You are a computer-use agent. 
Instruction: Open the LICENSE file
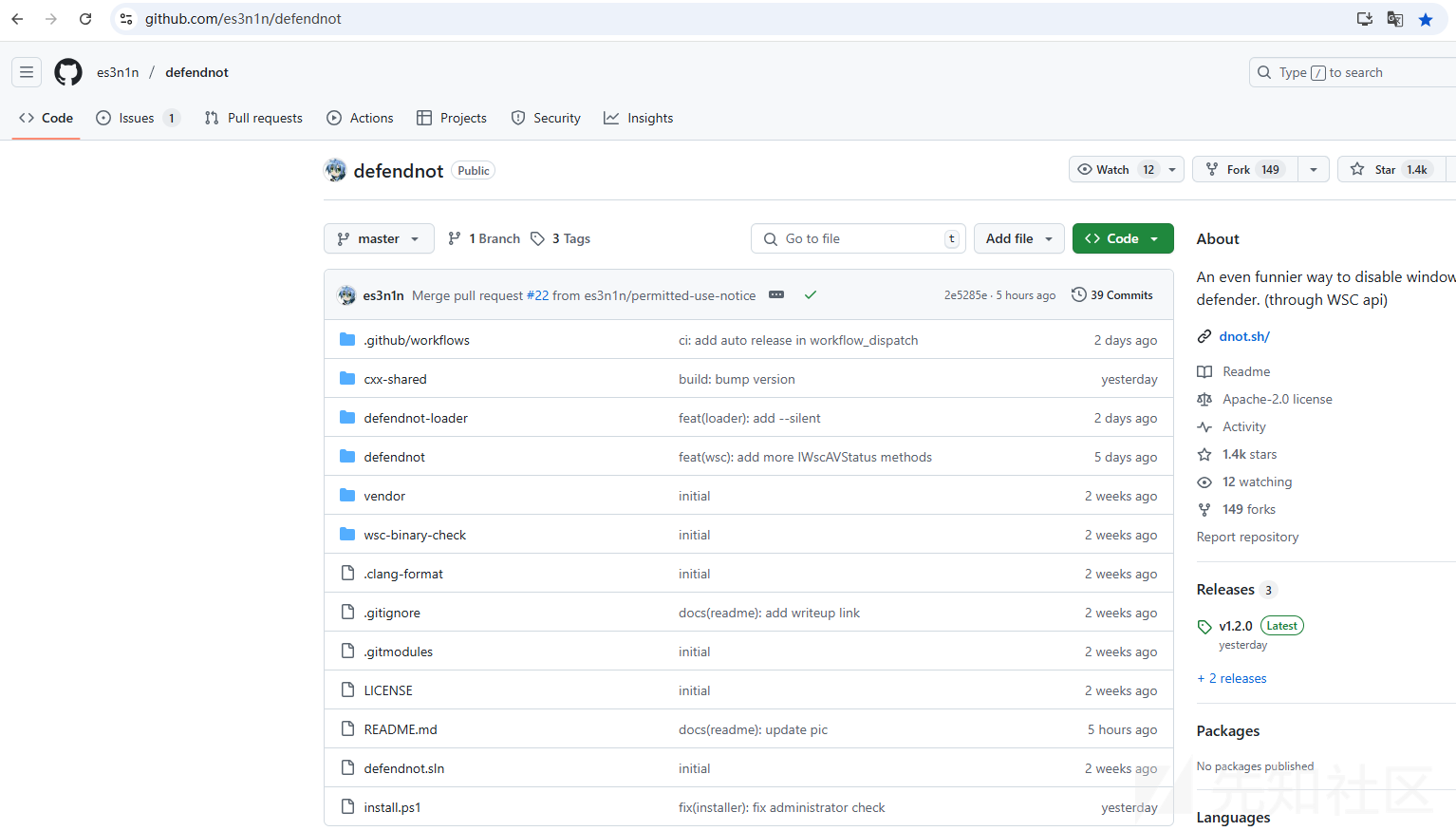(x=388, y=690)
